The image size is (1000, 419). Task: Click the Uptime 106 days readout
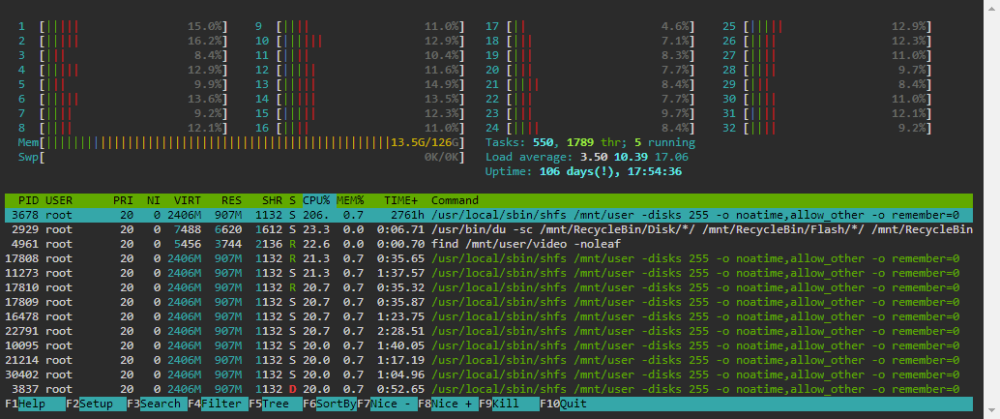click(x=584, y=172)
